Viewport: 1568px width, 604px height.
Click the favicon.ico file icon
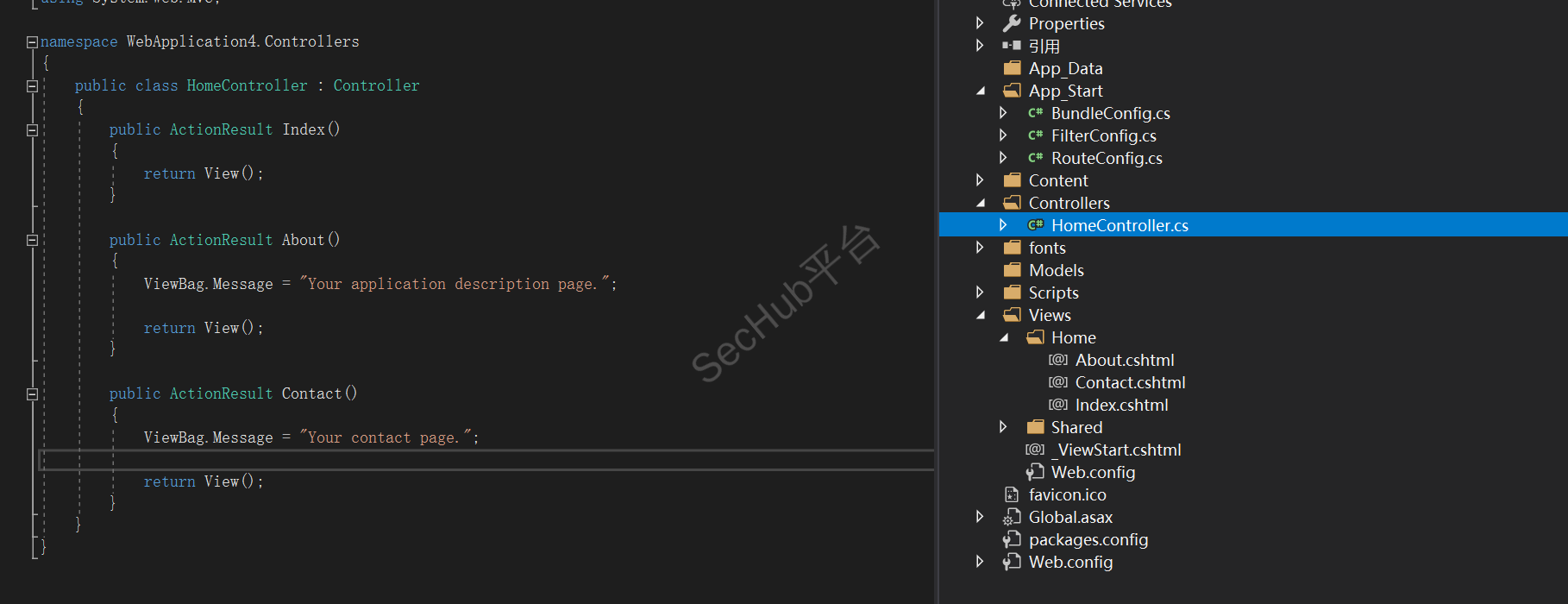[1012, 494]
